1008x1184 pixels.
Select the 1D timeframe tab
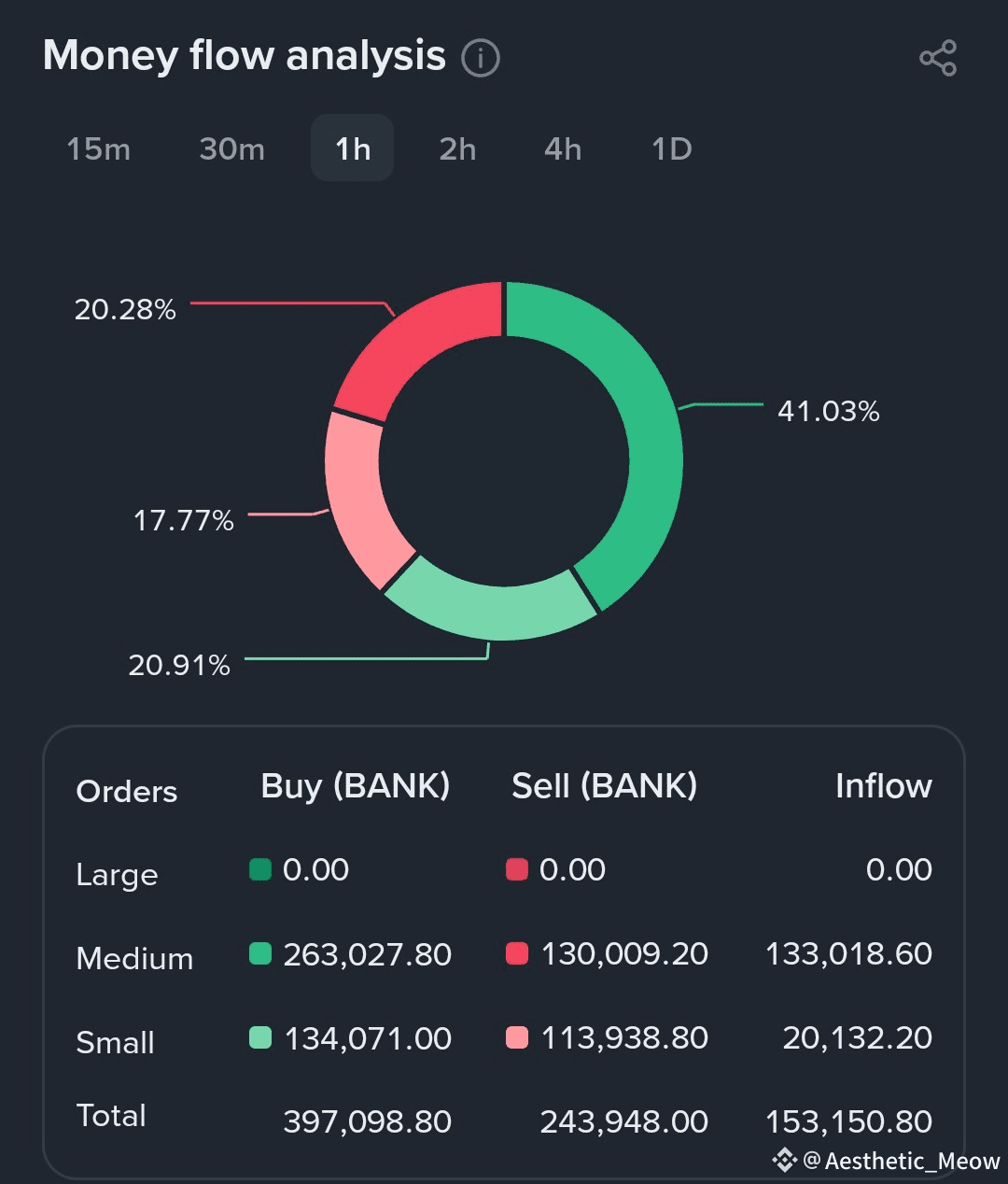pyautogui.click(x=672, y=149)
